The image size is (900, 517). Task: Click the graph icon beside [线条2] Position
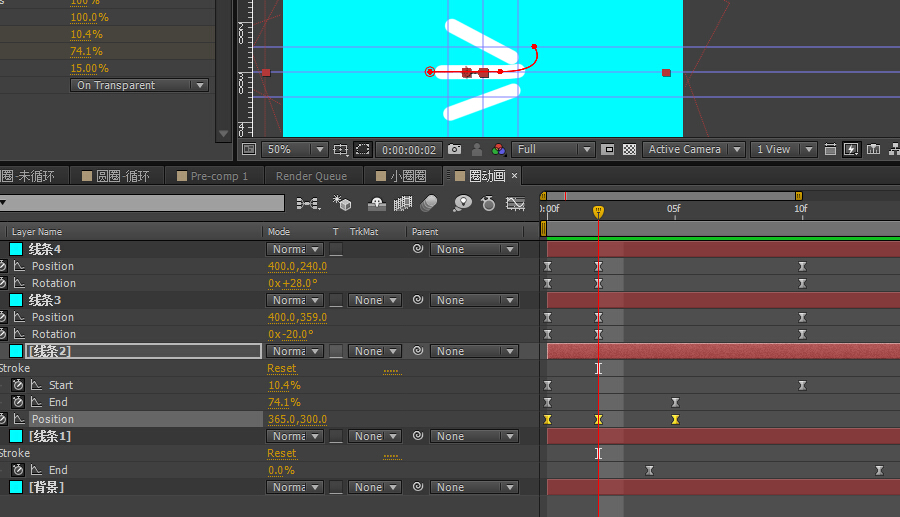tap(20, 419)
